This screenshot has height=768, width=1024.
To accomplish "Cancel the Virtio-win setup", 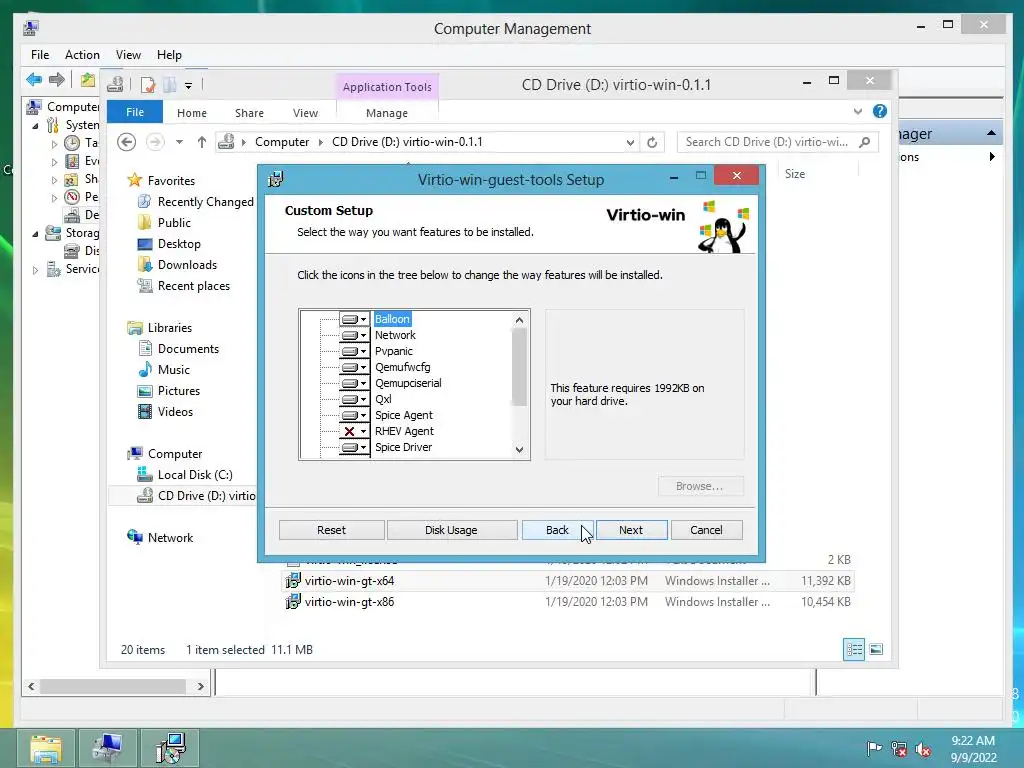I will pos(706,530).
